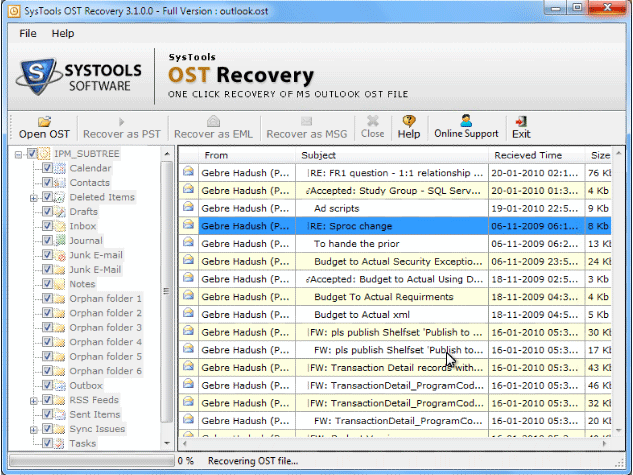Expand the Deleted Items folder node
The height and width of the screenshot is (475, 633).
pos(33,197)
